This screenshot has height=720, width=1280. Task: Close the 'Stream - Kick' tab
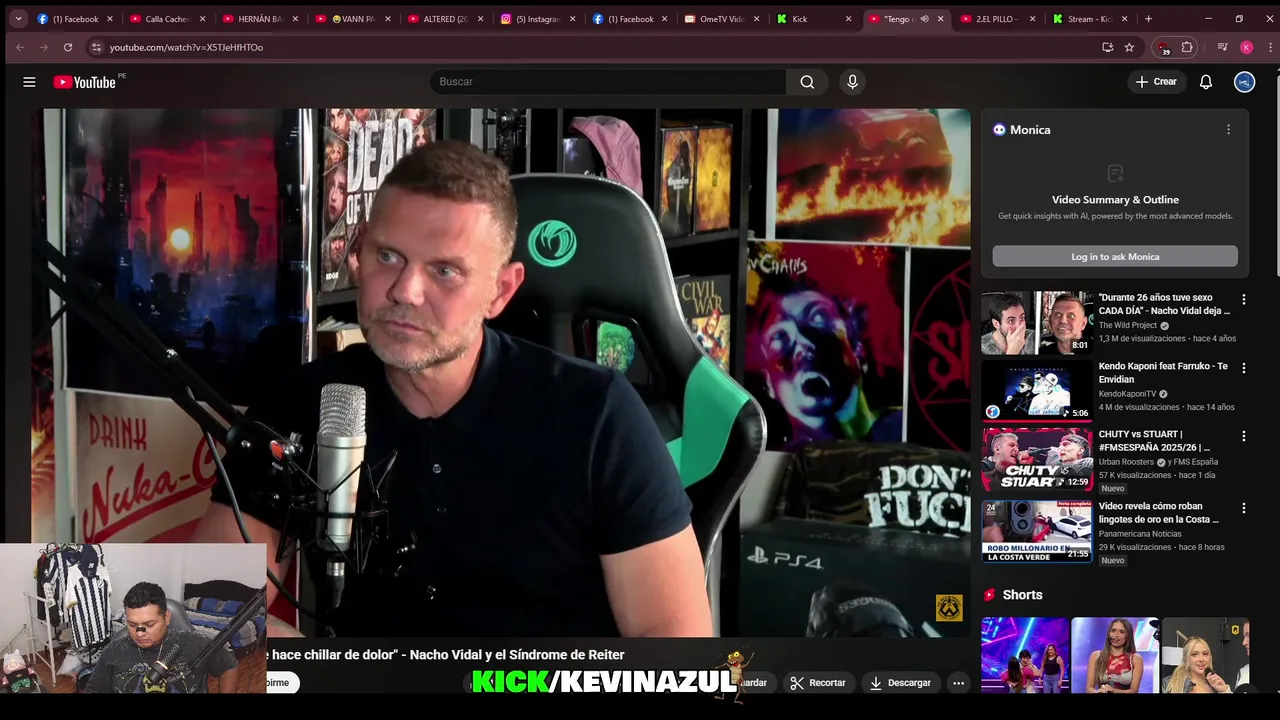1124,19
